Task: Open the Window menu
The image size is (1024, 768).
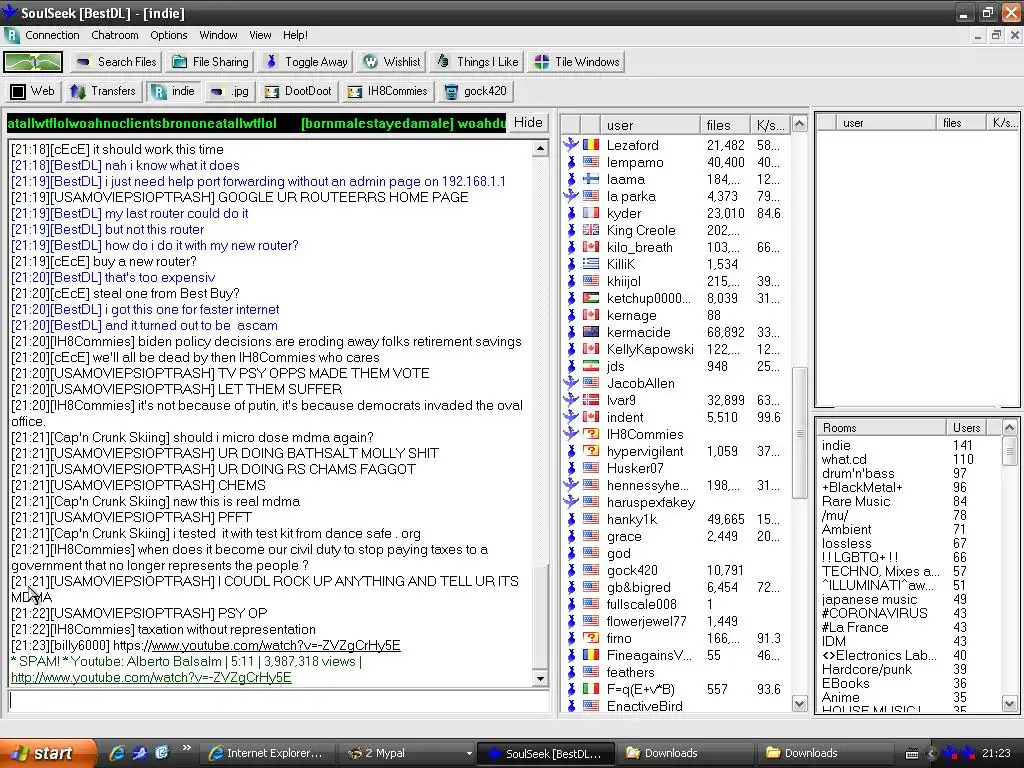Action: coord(218,35)
